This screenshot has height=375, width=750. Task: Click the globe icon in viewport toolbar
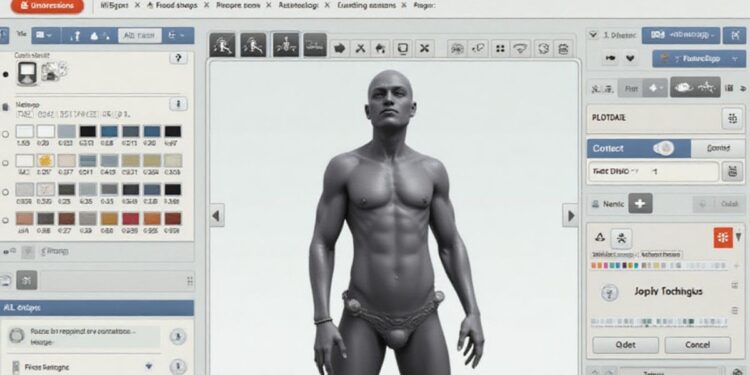[x=543, y=48]
